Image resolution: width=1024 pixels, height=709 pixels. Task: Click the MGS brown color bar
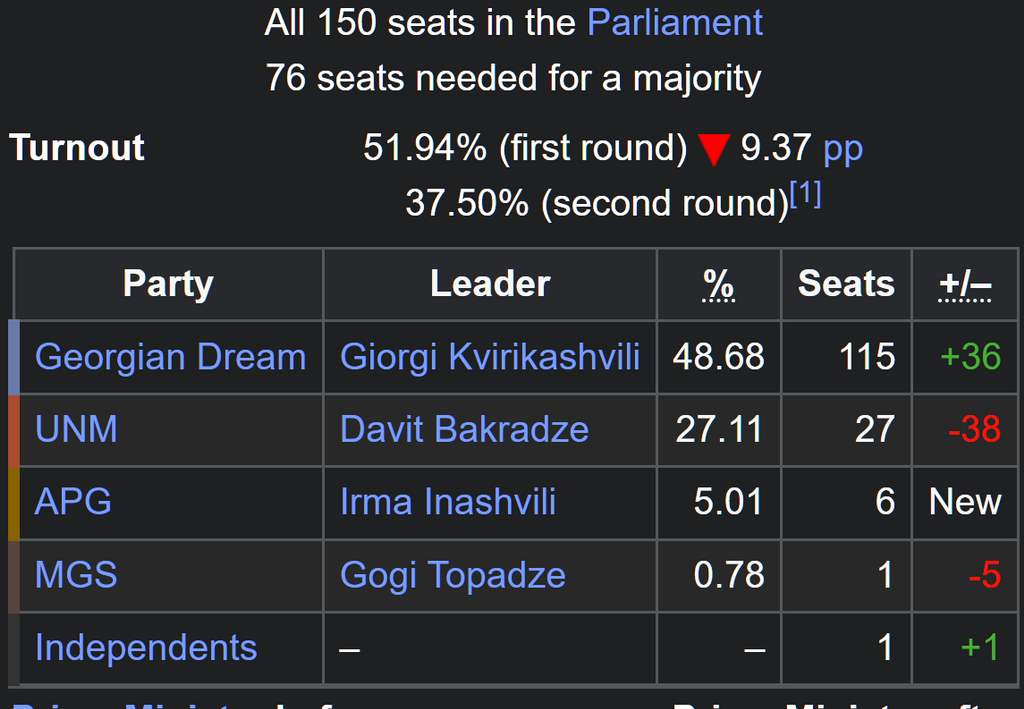click(x=14, y=576)
